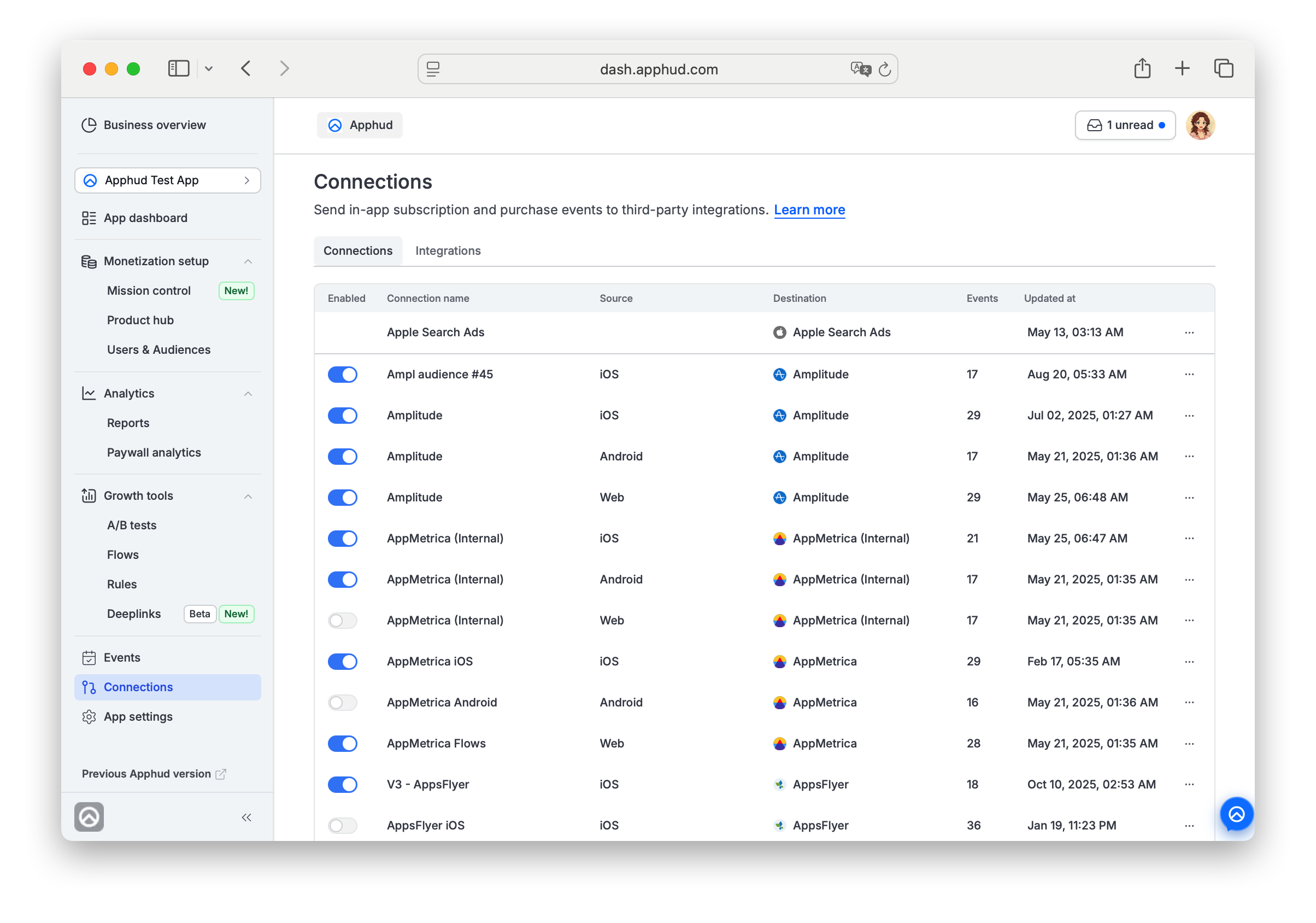Open Deeplinks in sidebar
This screenshot has width=1316, height=923.
click(x=133, y=614)
